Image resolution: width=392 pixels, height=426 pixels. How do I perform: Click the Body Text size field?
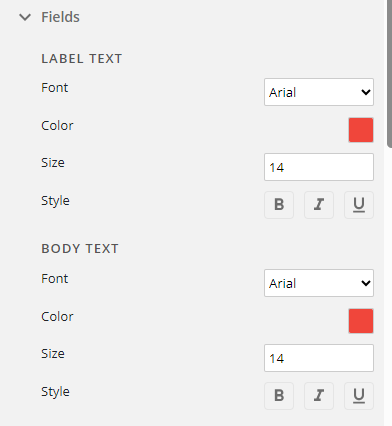coord(319,358)
